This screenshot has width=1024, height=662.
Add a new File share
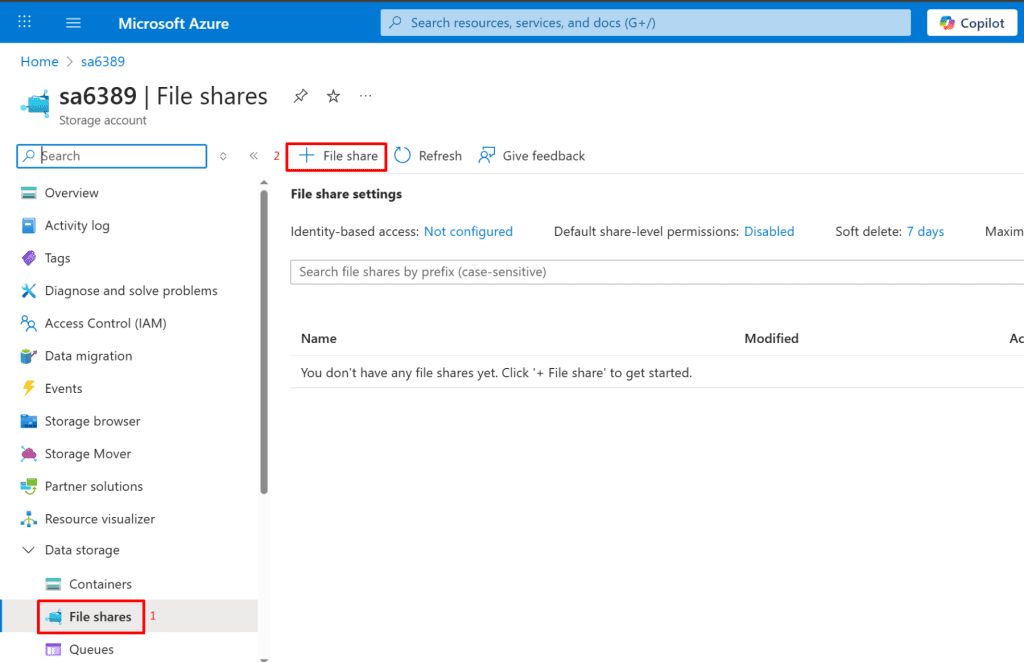[x=338, y=156]
